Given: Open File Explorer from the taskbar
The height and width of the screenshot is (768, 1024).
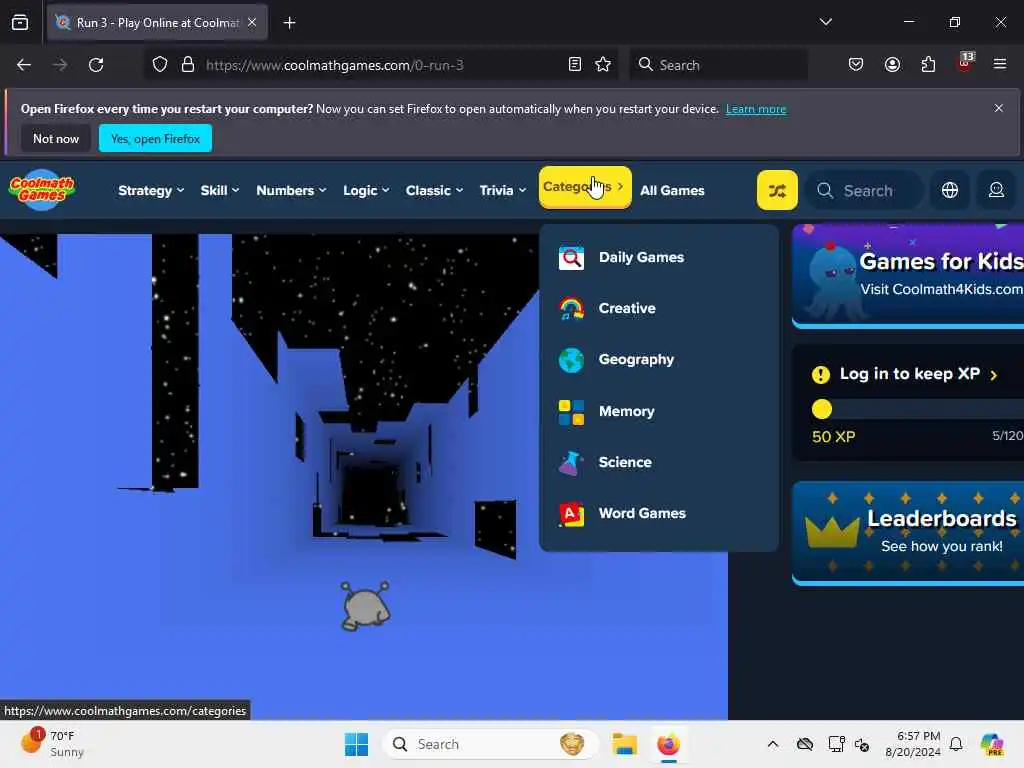Looking at the screenshot, I should click(x=624, y=744).
